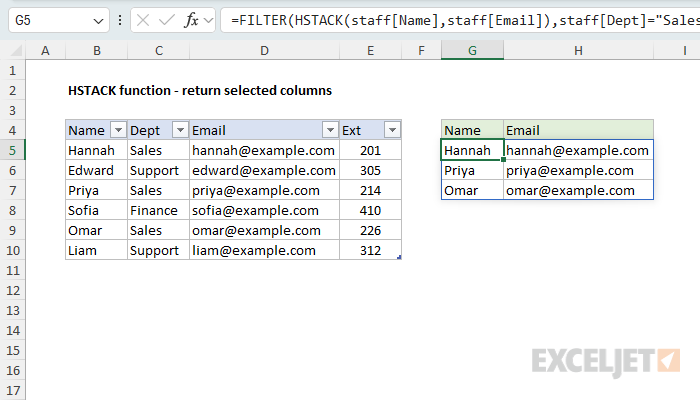Select row 10 header
Image resolution: width=700 pixels, height=400 pixels.
point(12,250)
